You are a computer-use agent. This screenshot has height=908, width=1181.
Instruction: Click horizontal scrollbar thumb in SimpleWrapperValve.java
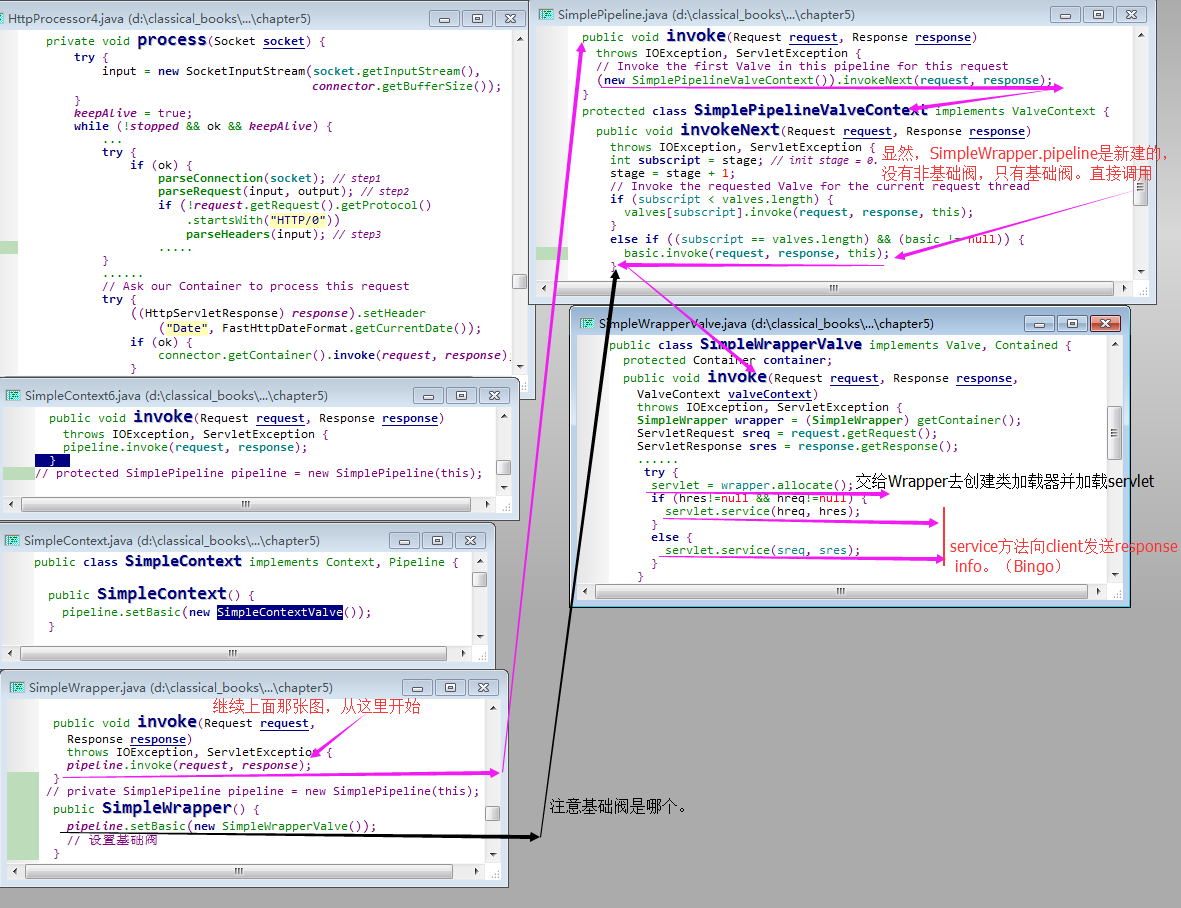pyautogui.click(x=841, y=592)
